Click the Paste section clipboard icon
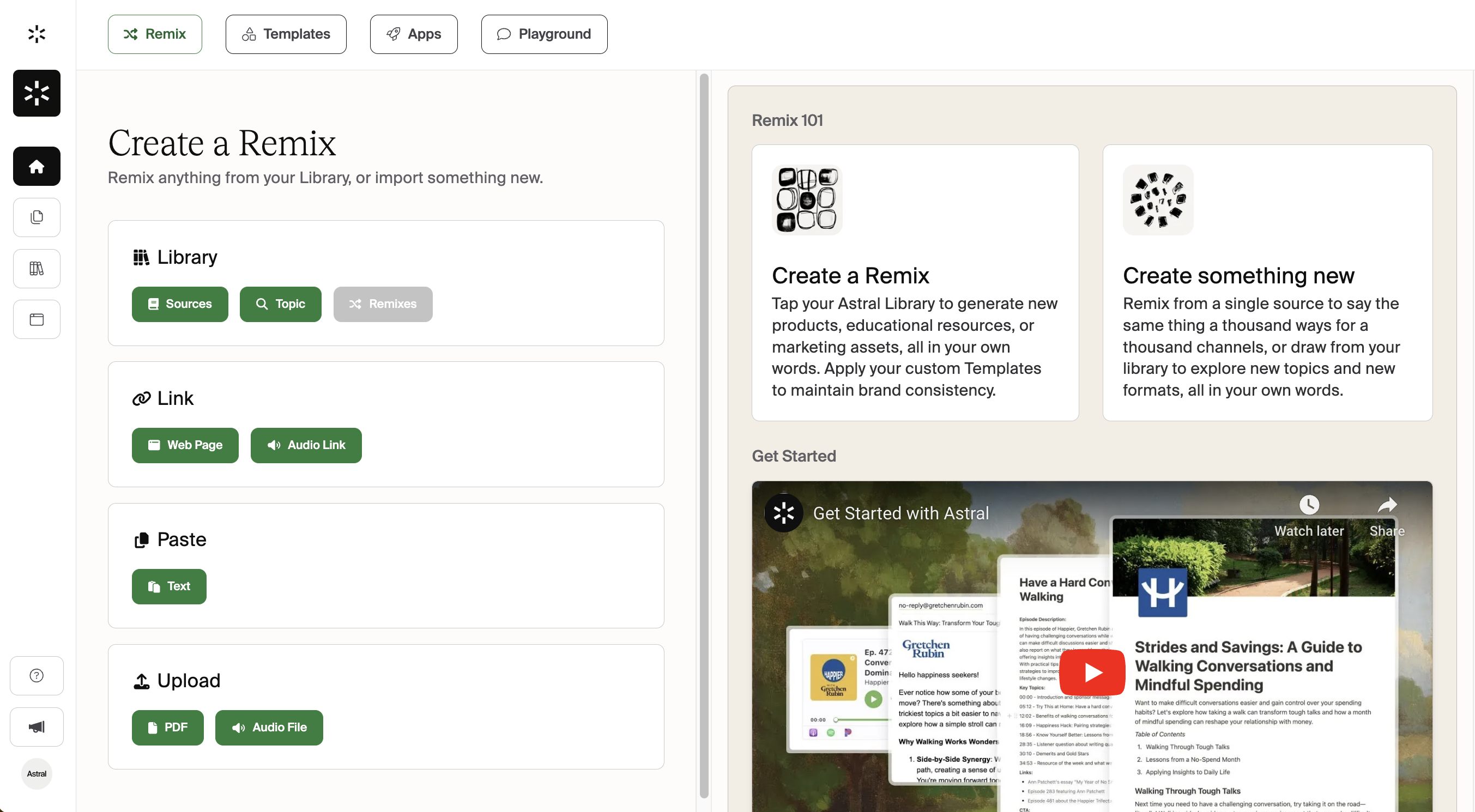 pos(141,540)
